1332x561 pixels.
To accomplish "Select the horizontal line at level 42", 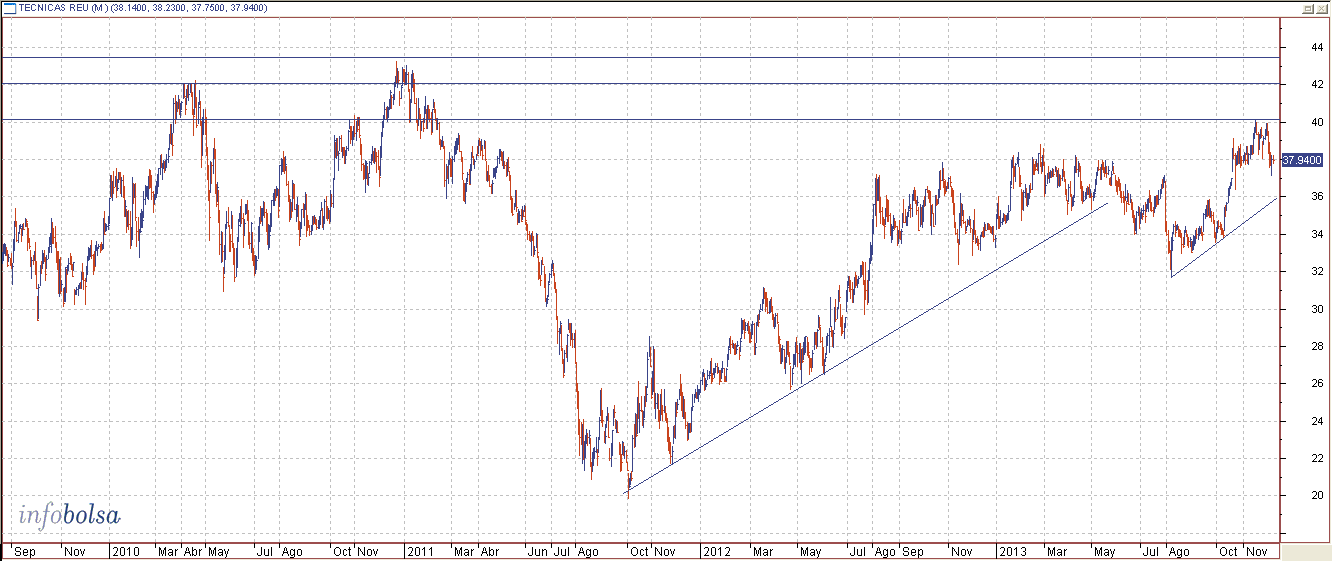I will pyautogui.click(x=640, y=83).
